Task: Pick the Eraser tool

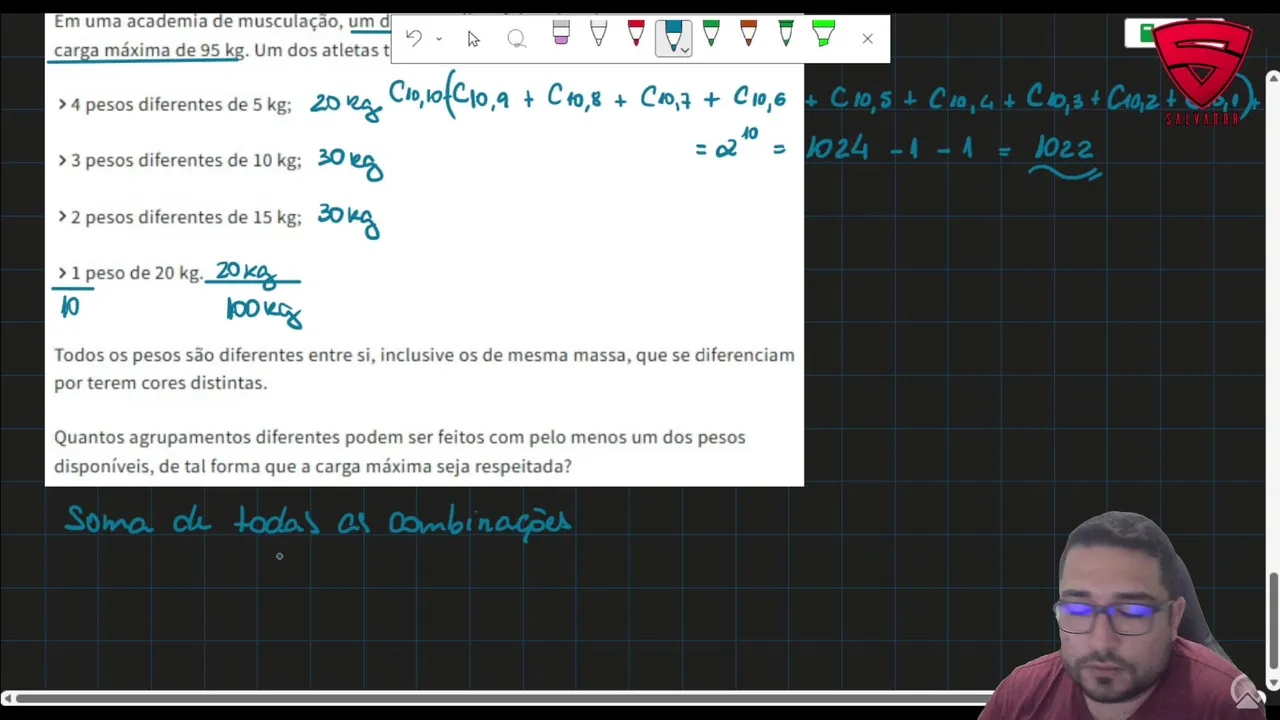Action: [561, 34]
